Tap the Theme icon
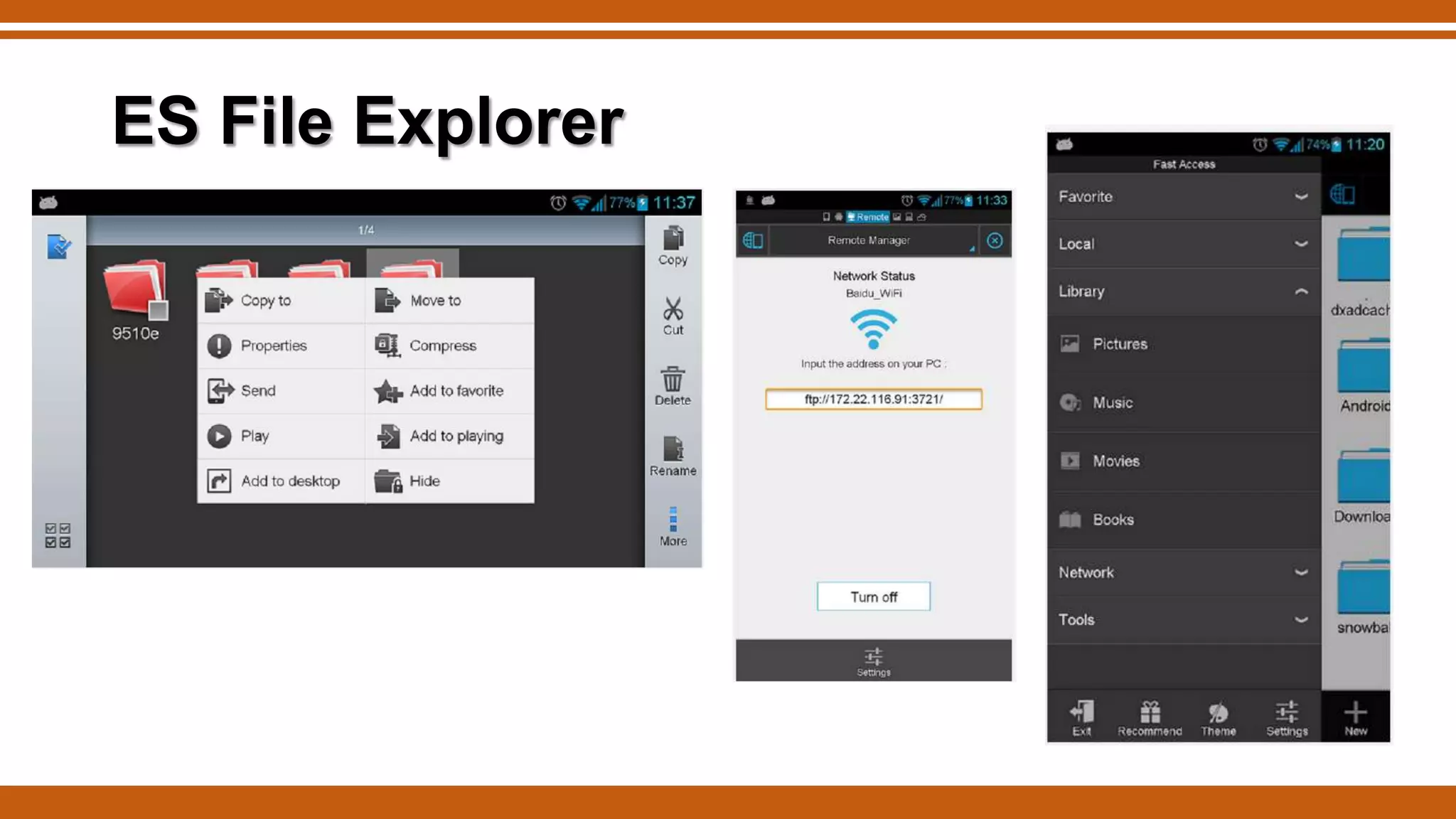Image resolution: width=1456 pixels, height=819 pixels. pos(1219,718)
